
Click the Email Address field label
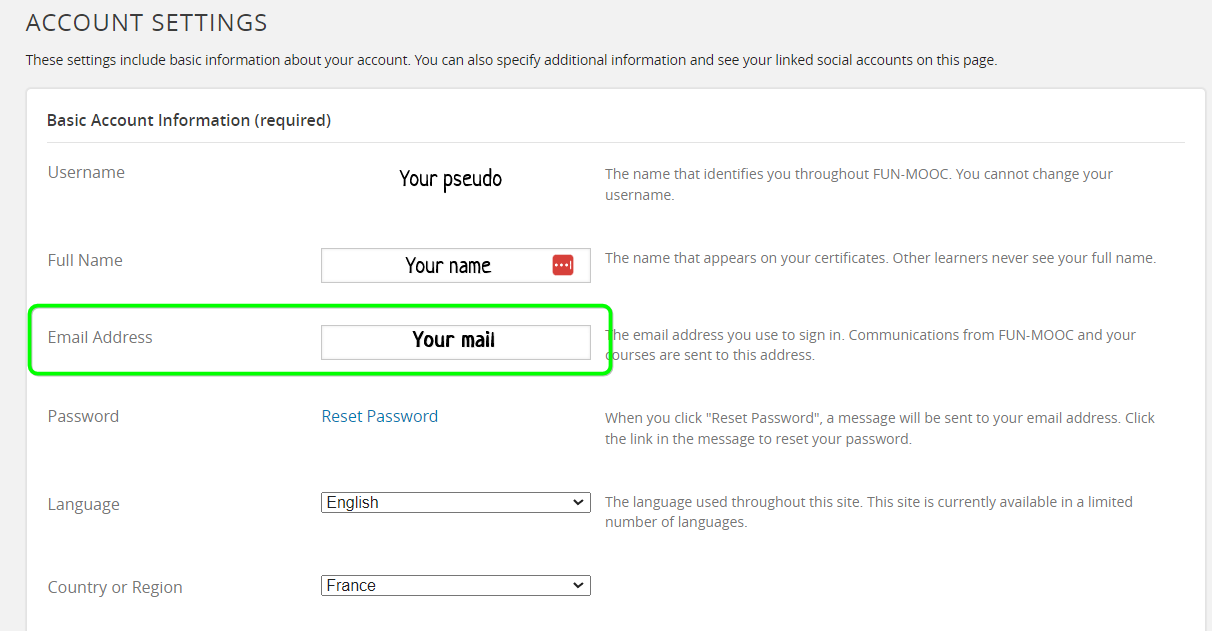click(x=100, y=337)
